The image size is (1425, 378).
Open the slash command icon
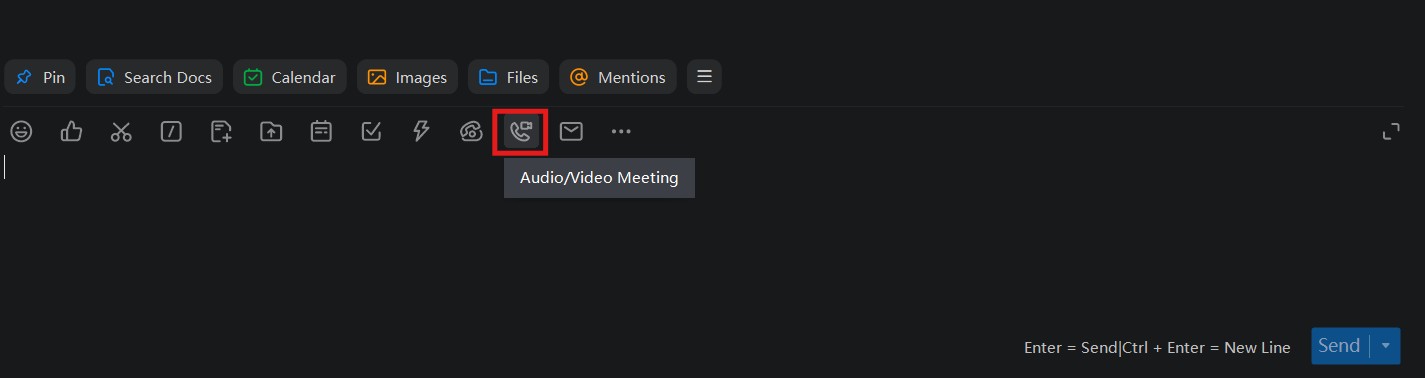click(x=171, y=131)
